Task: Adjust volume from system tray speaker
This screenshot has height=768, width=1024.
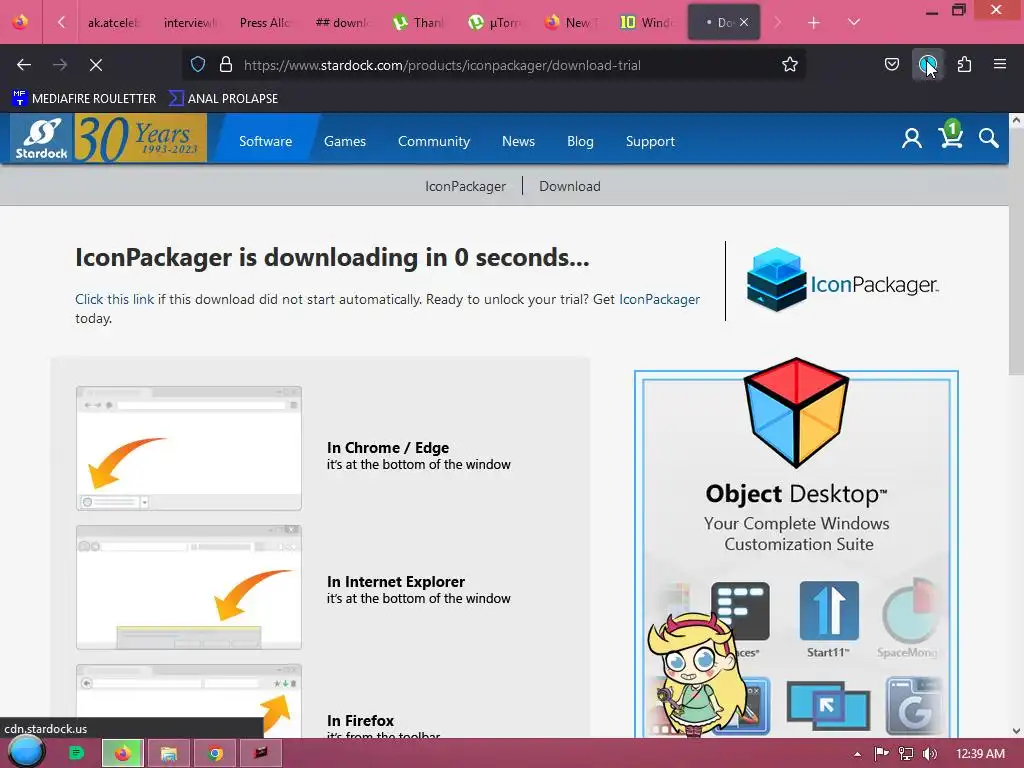Action: click(930, 754)
